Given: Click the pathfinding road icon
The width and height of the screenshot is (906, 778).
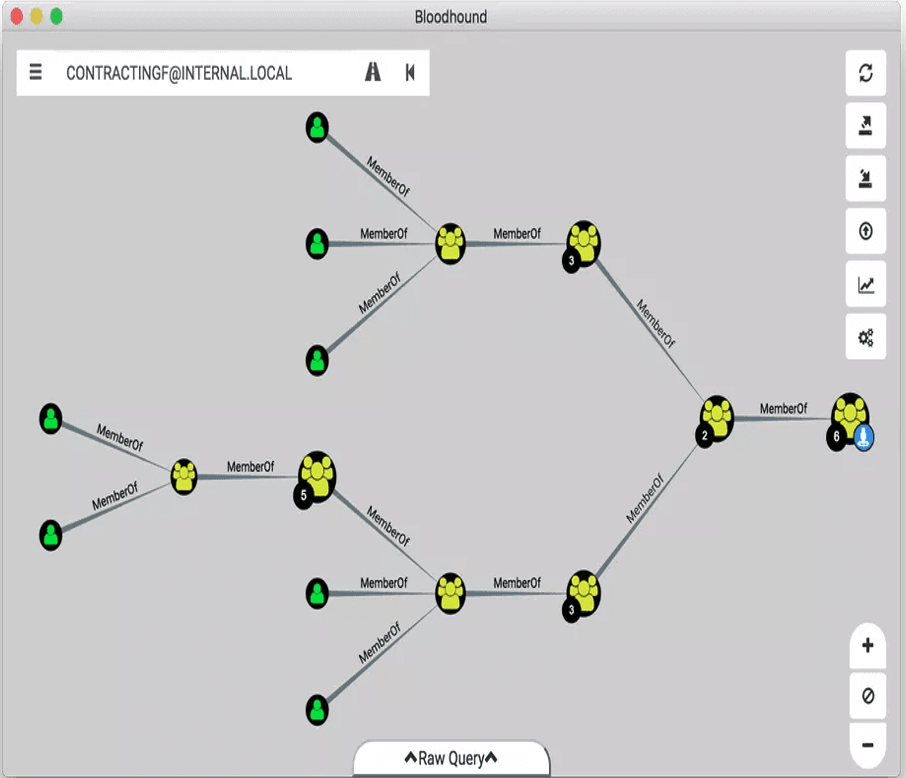Looking at the screenshot, I should tap(373, 73).
